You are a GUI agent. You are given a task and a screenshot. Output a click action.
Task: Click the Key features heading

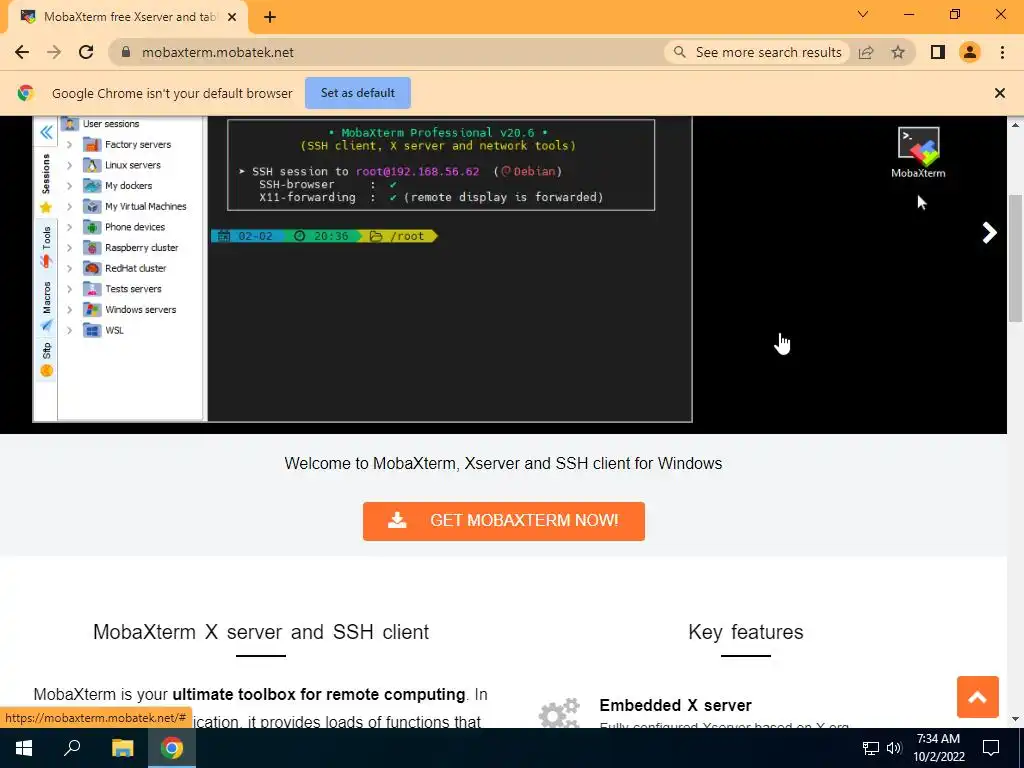point(746,632)
